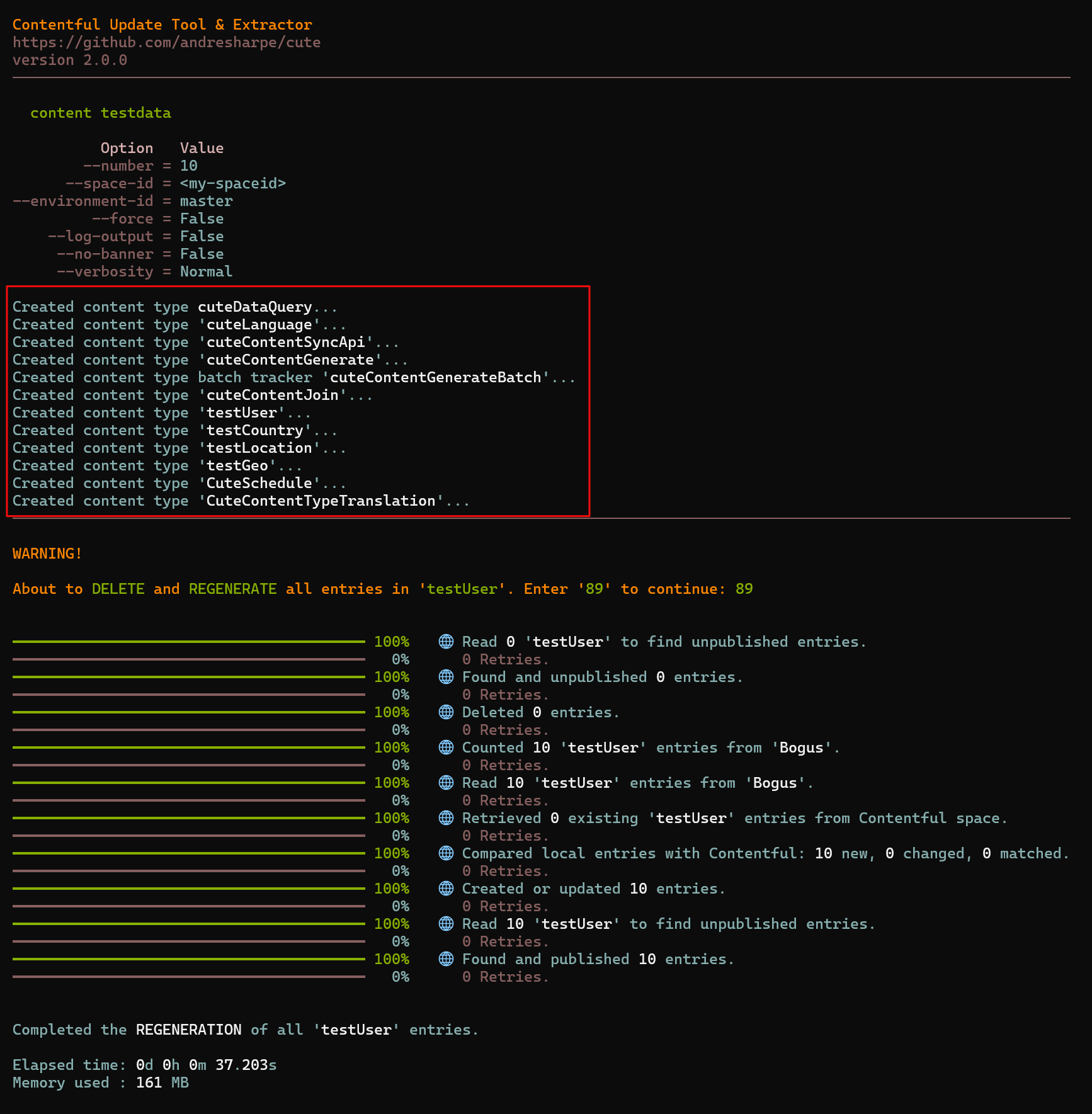Viewport: 1092px width, 1114px height.
Task: Click the 'CuteSchedule' content type line
Action: pyautogui.click(x=179, y=483)
